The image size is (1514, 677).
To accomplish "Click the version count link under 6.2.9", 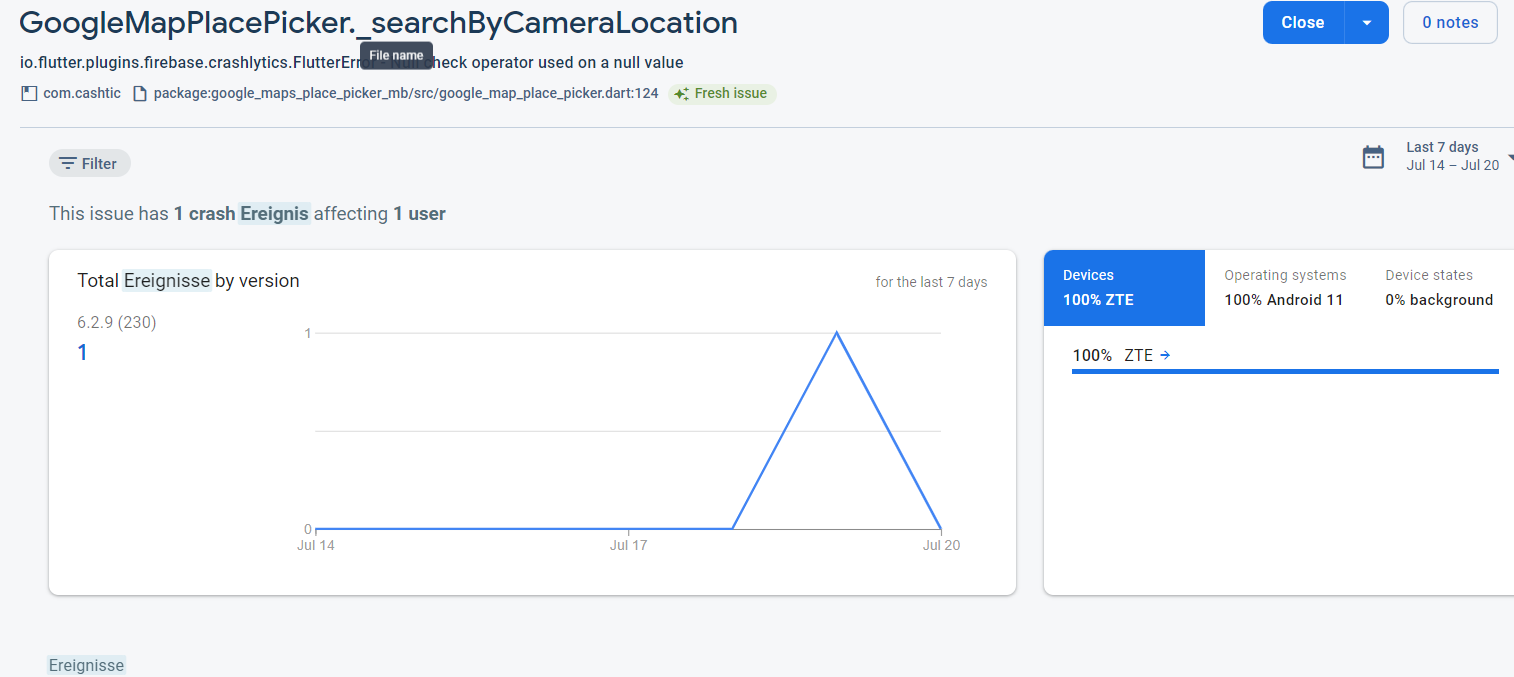I will [82, 352].
